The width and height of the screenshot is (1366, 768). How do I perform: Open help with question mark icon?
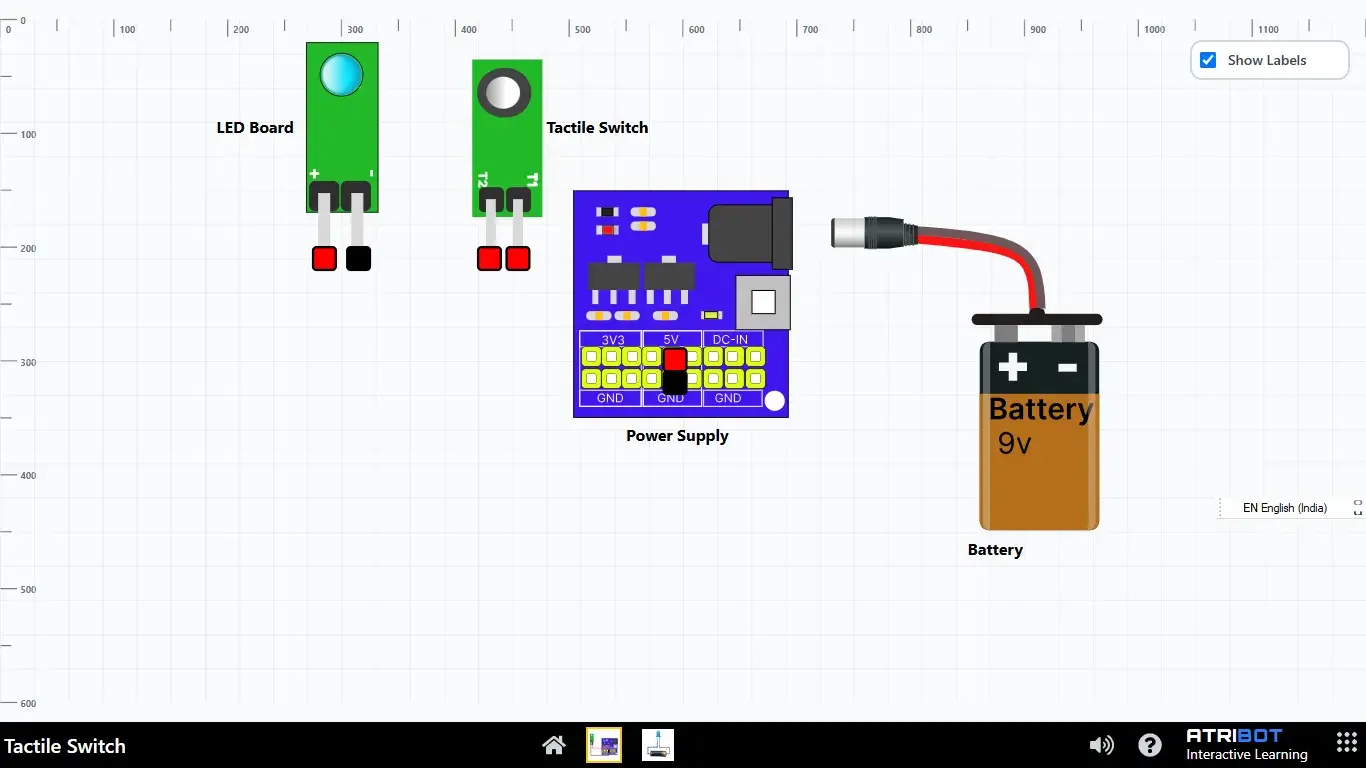1150,745
